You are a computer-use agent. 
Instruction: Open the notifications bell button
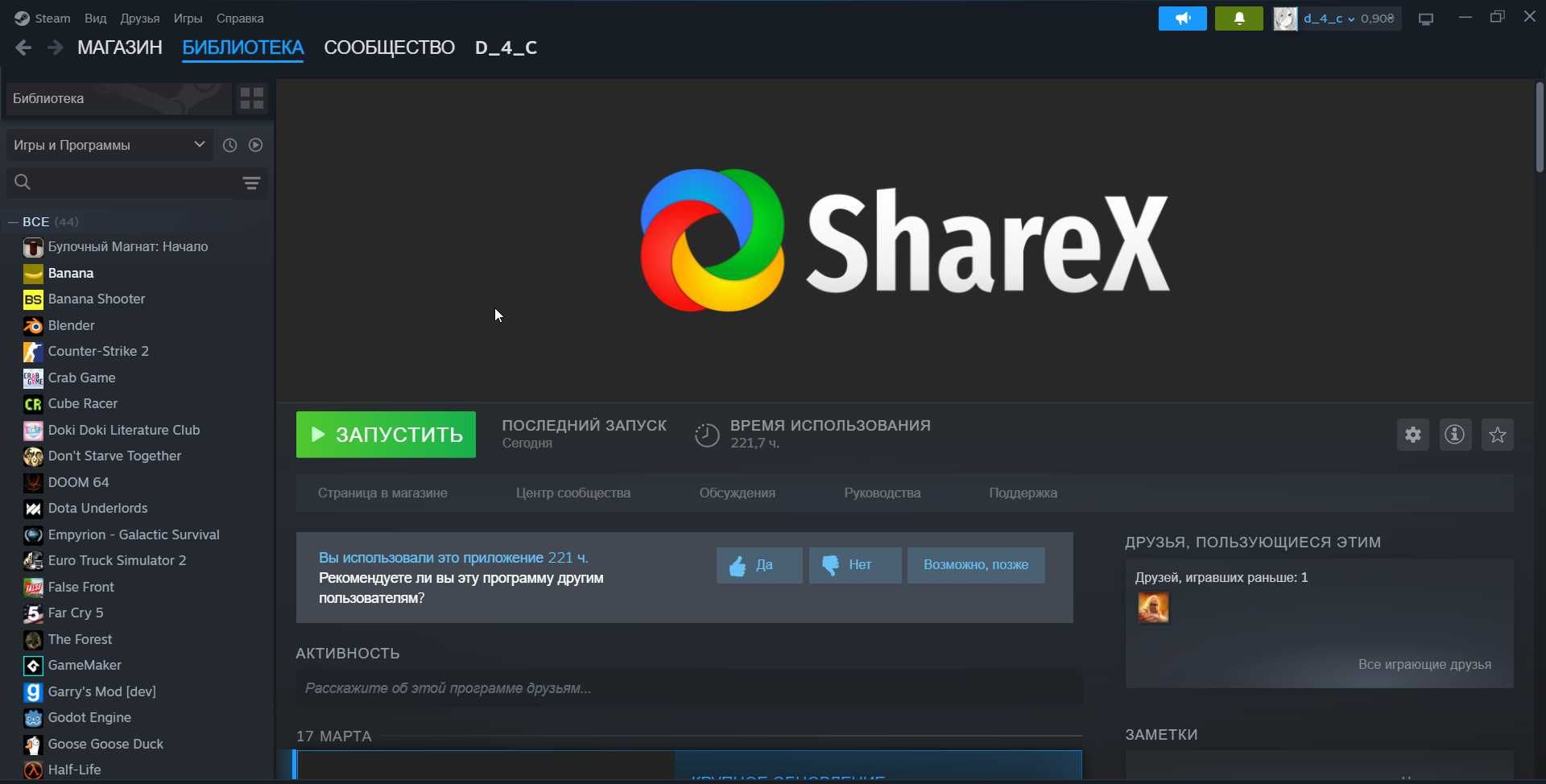click(x=1238, y=19)
